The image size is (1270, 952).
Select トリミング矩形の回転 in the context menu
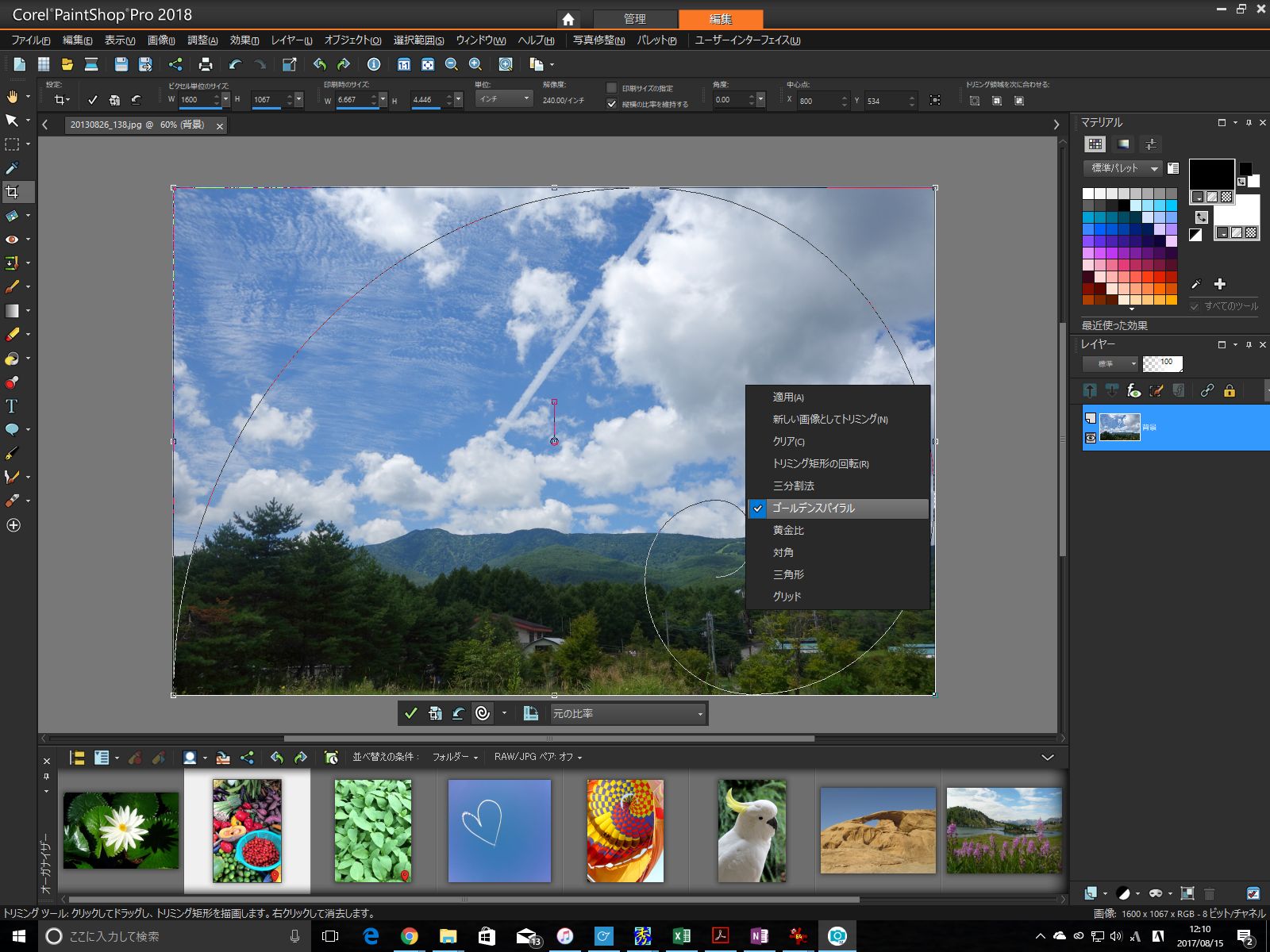[x=838, y=463]
